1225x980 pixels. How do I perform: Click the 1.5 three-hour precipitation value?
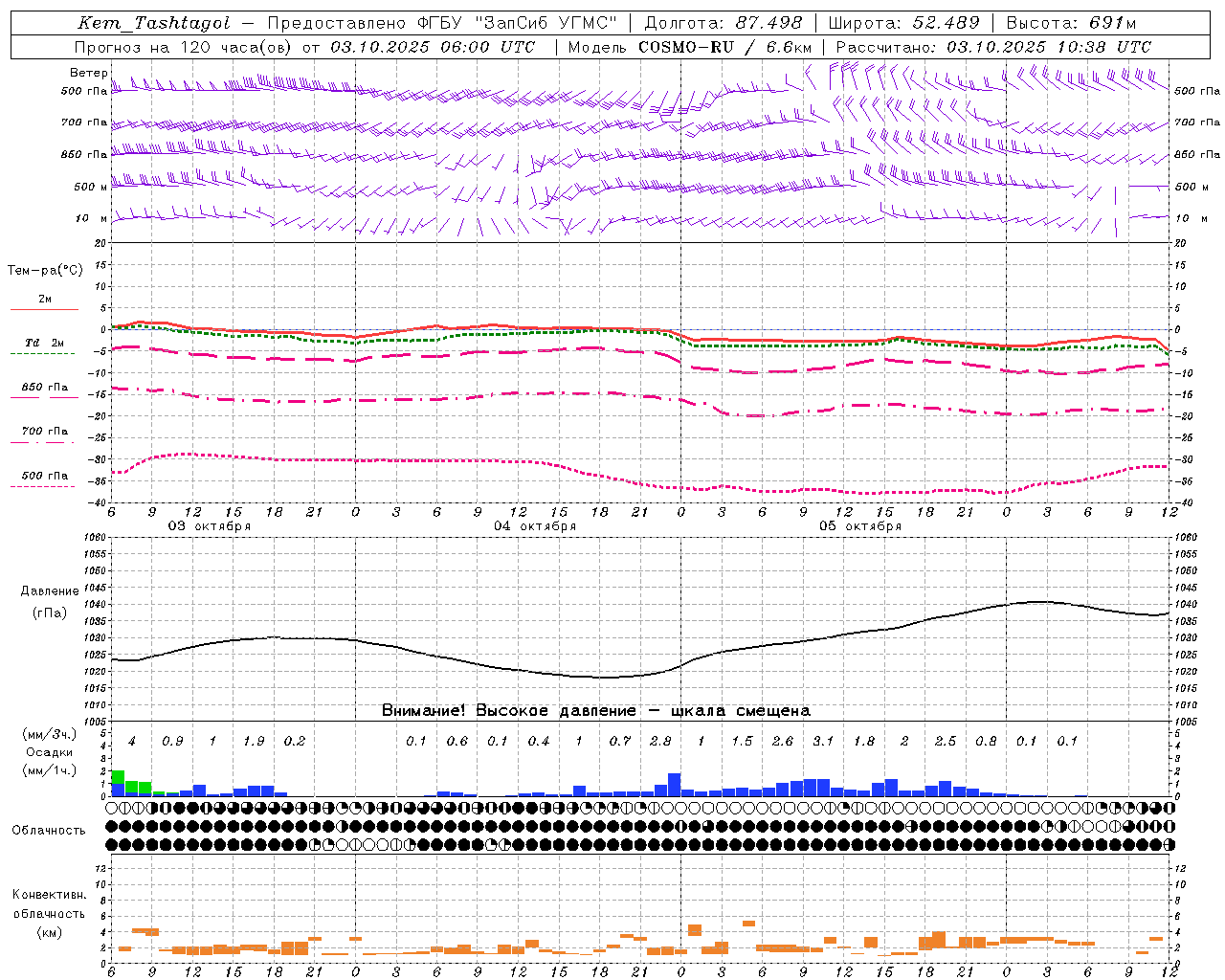(742, 742)
